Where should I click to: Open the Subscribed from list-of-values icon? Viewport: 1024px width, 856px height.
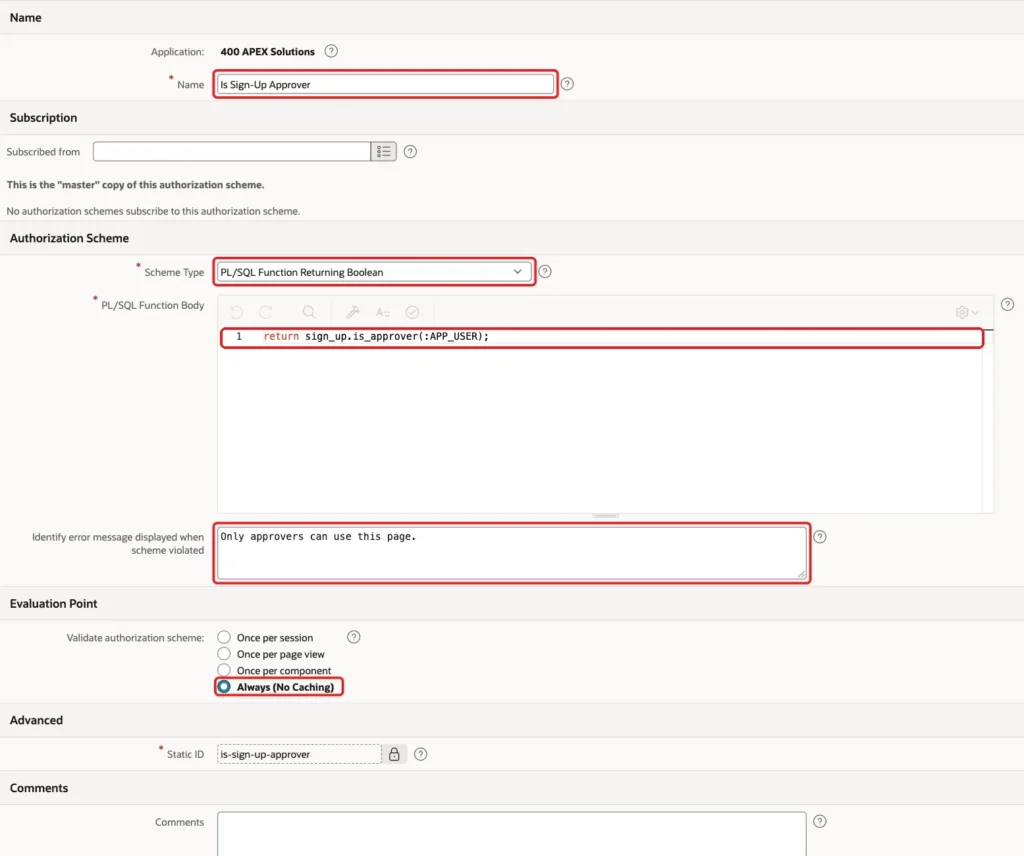(x=383, y=151)
